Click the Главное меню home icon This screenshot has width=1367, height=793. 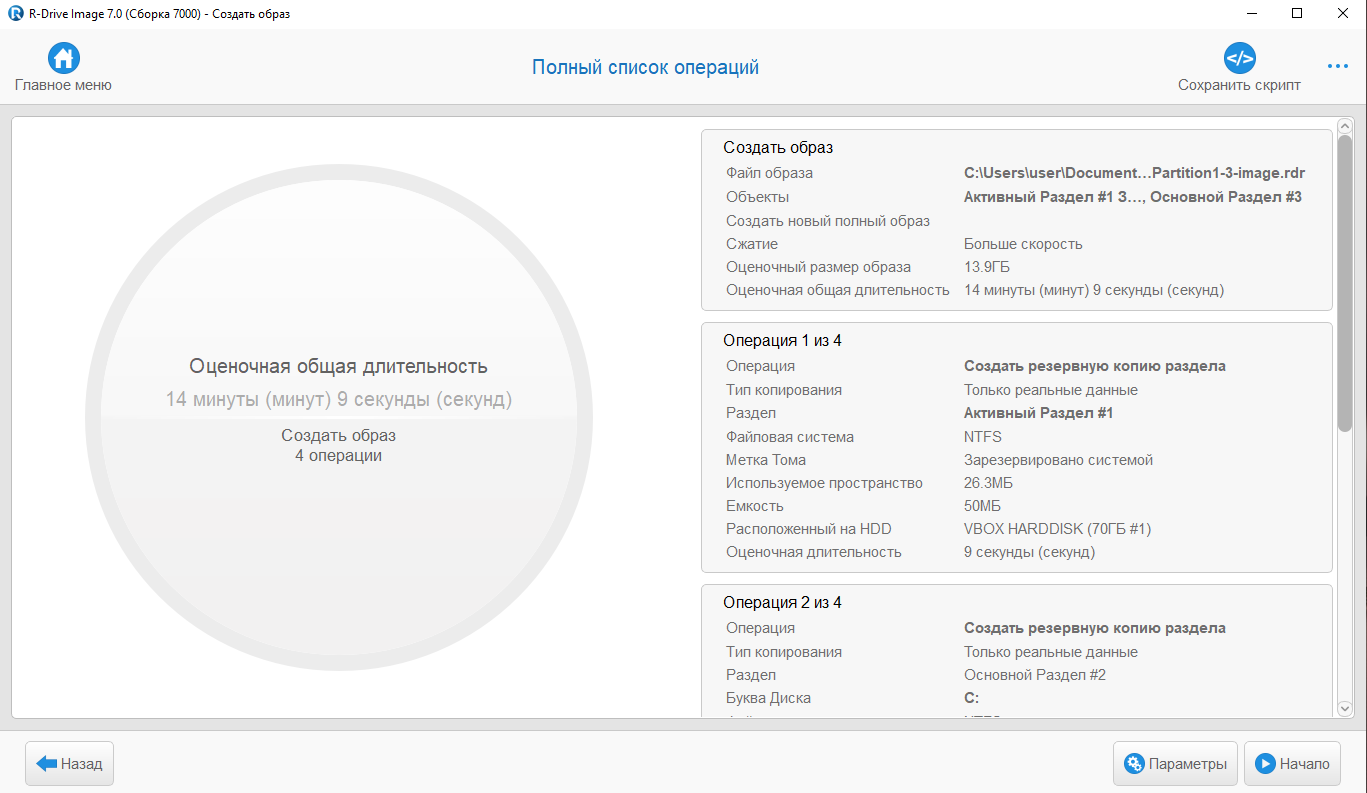pos(64,58)
